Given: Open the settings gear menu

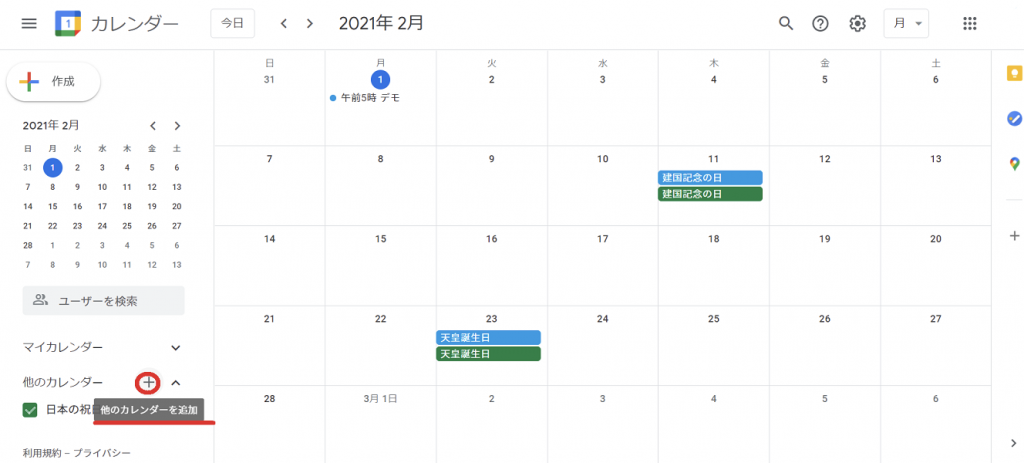Looking at the screenshot, I should (x=857, y=23).
